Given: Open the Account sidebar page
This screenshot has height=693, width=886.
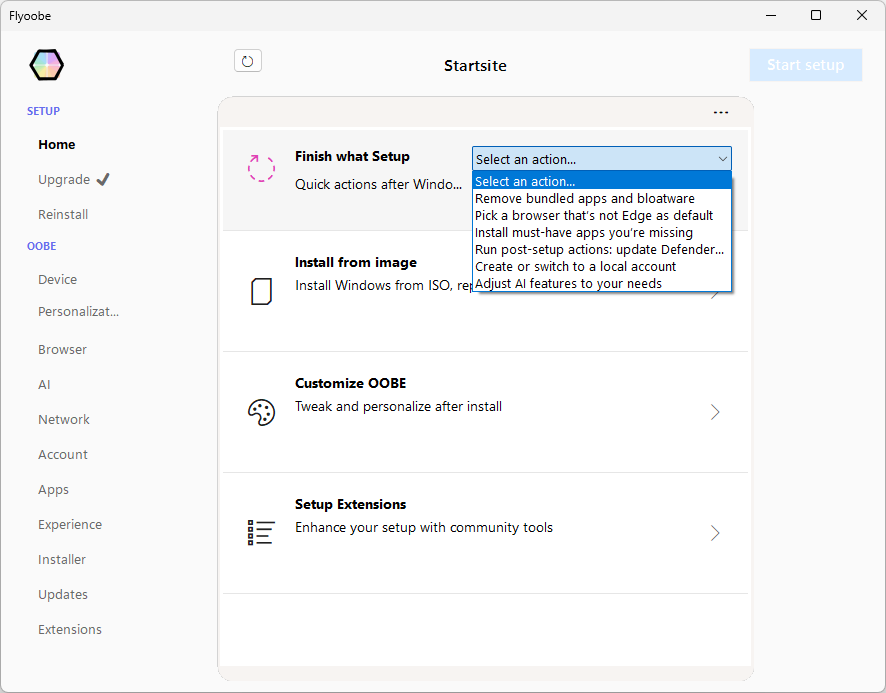Looking at the screenshot, I should coord(63,455).
